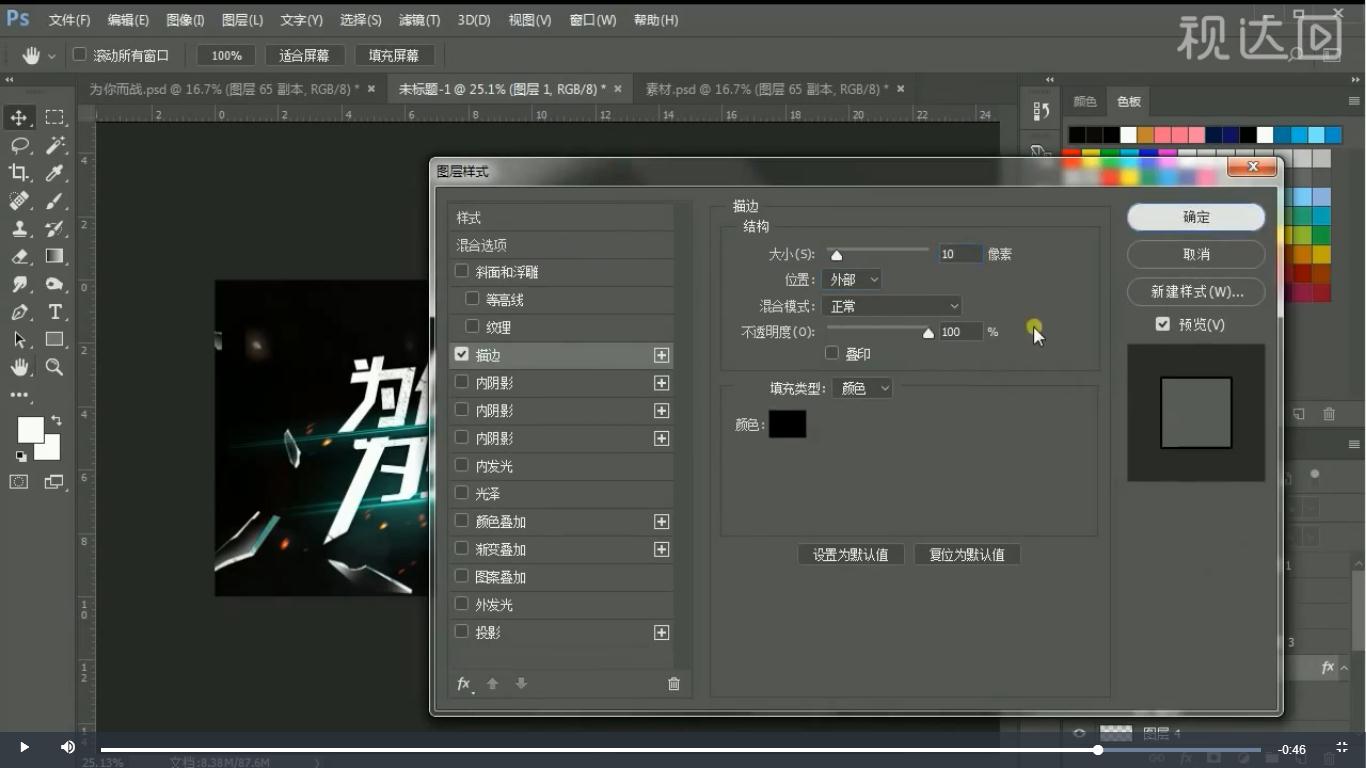Enable the 斜面和浮雕 effect checkbox
The height and width of the screenshot is (768, 1366).
point(461,270)
